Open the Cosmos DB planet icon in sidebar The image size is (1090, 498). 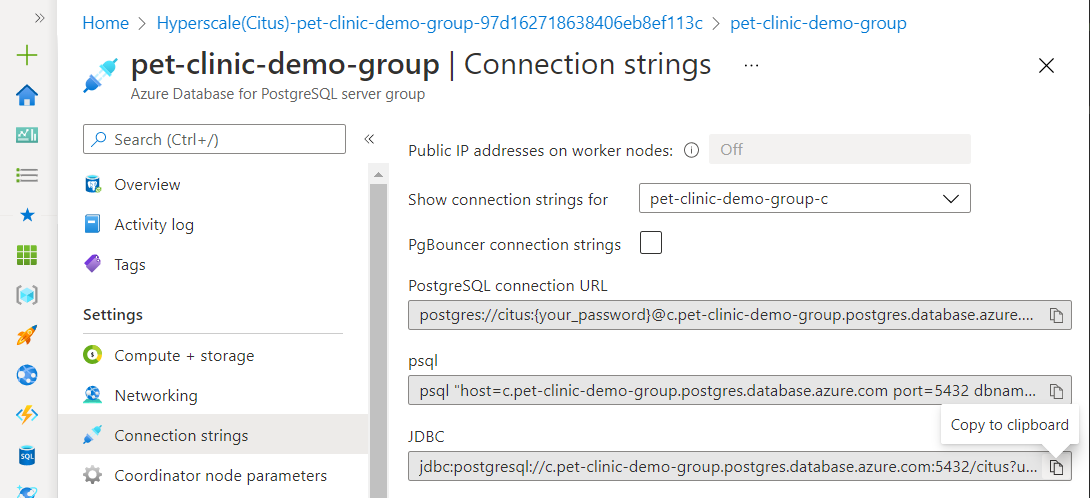pos(27,492)
